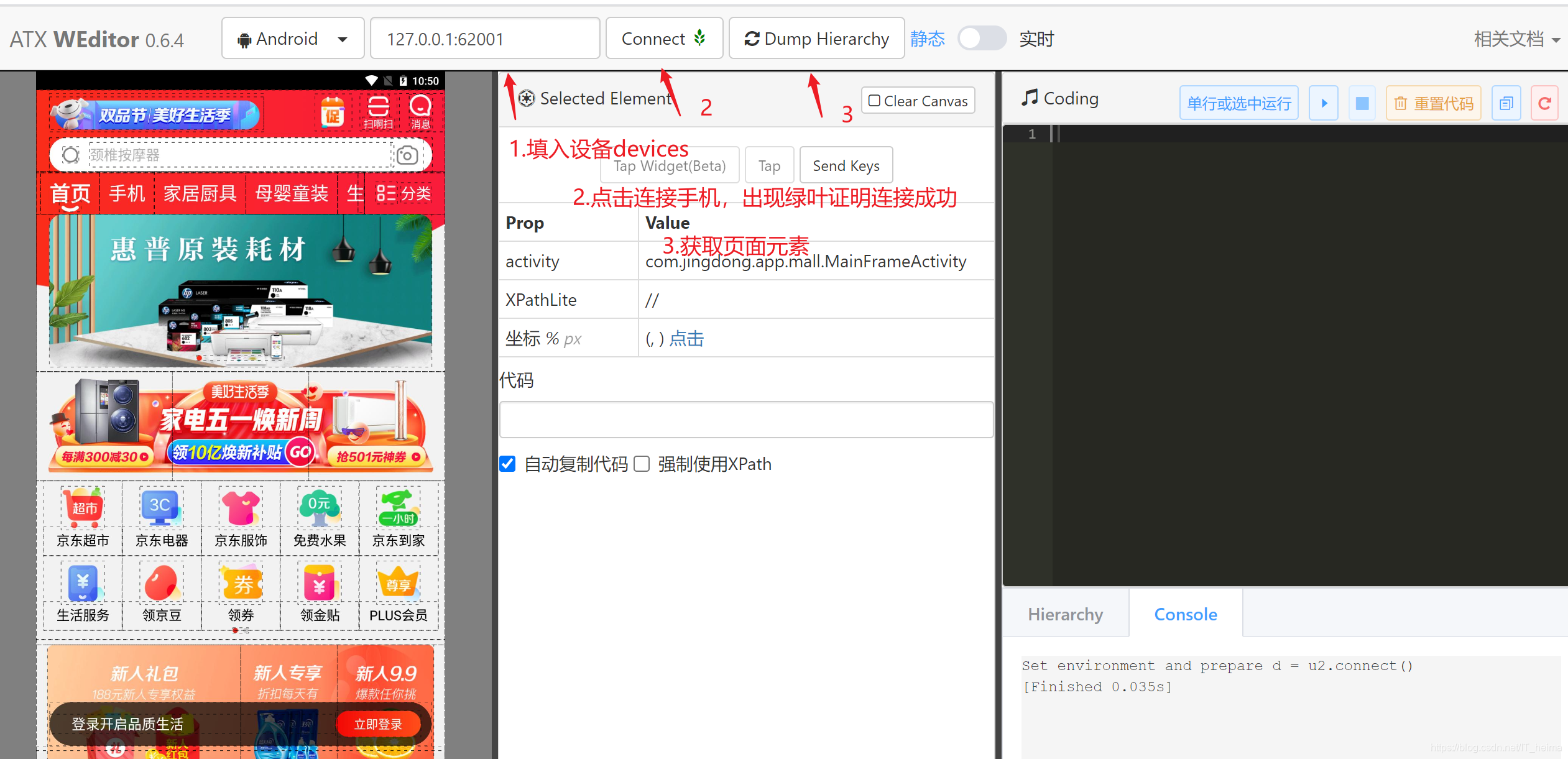The image size is (1568, 759).
Task: Select the 手机 tab on phone
Action: (127, 194)
